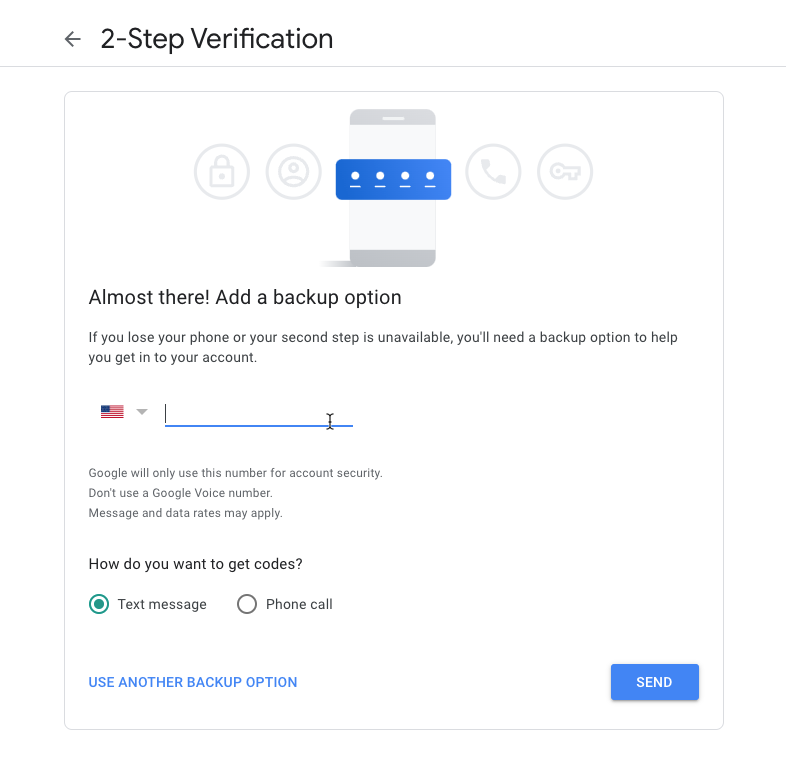Viewport: 786px width, 775px height.
Task: Select the Phone call radio button
Action: [247, 604]
